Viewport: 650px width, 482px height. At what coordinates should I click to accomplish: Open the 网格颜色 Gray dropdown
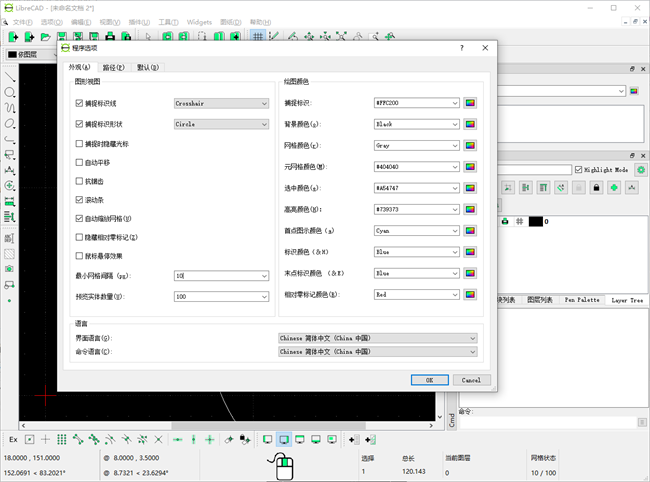point(416,145)
